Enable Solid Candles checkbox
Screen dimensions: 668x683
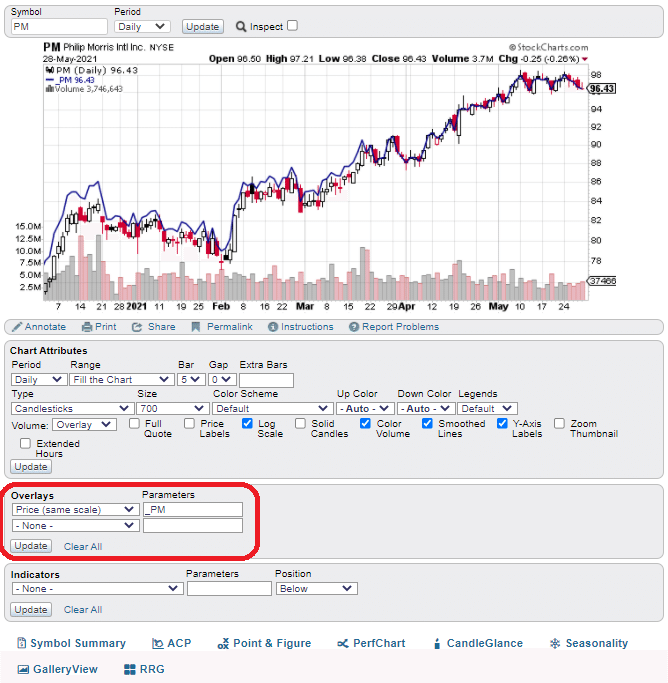click(300, 423)
